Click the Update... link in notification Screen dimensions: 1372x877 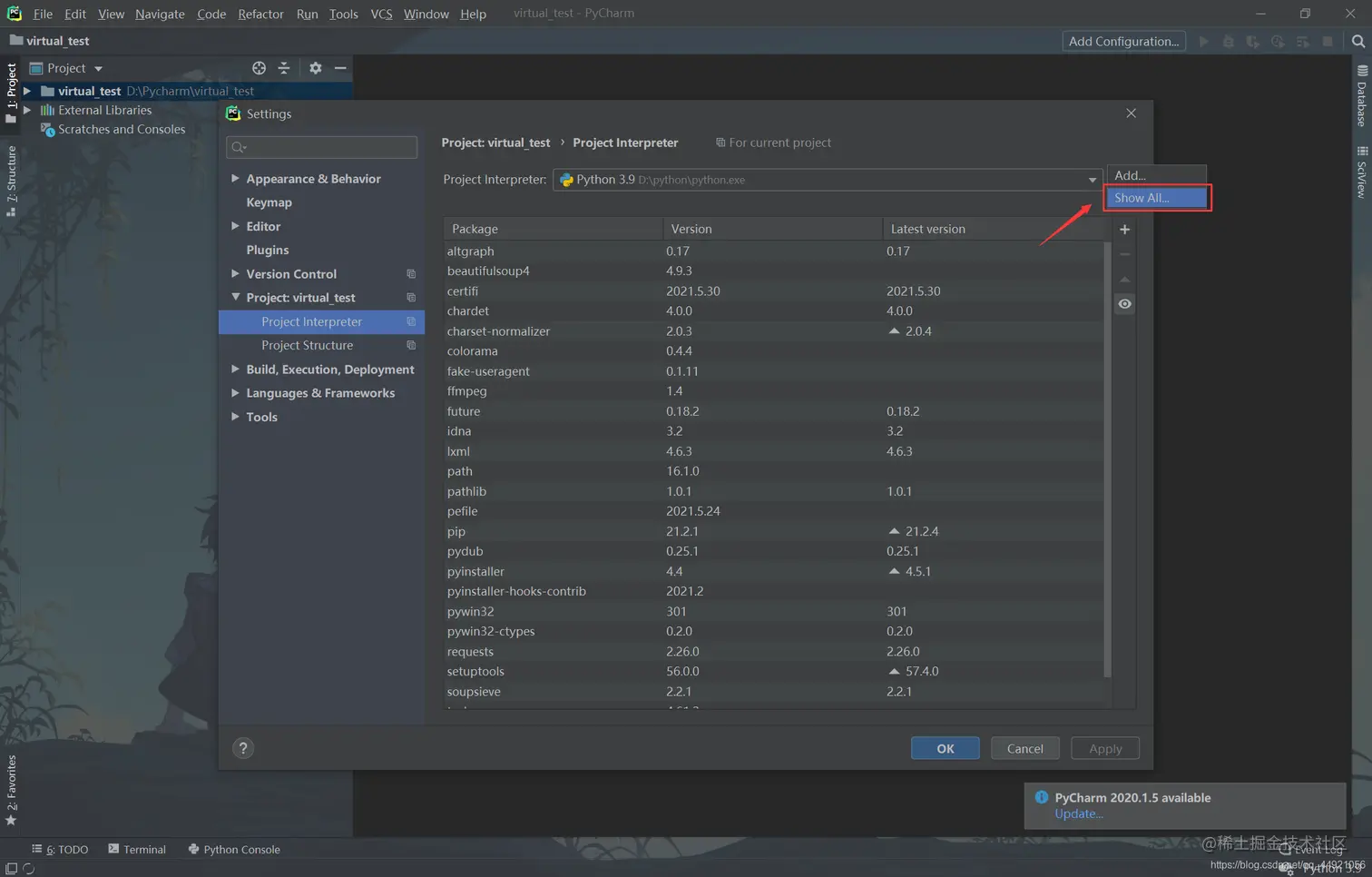pos(1078,813)
